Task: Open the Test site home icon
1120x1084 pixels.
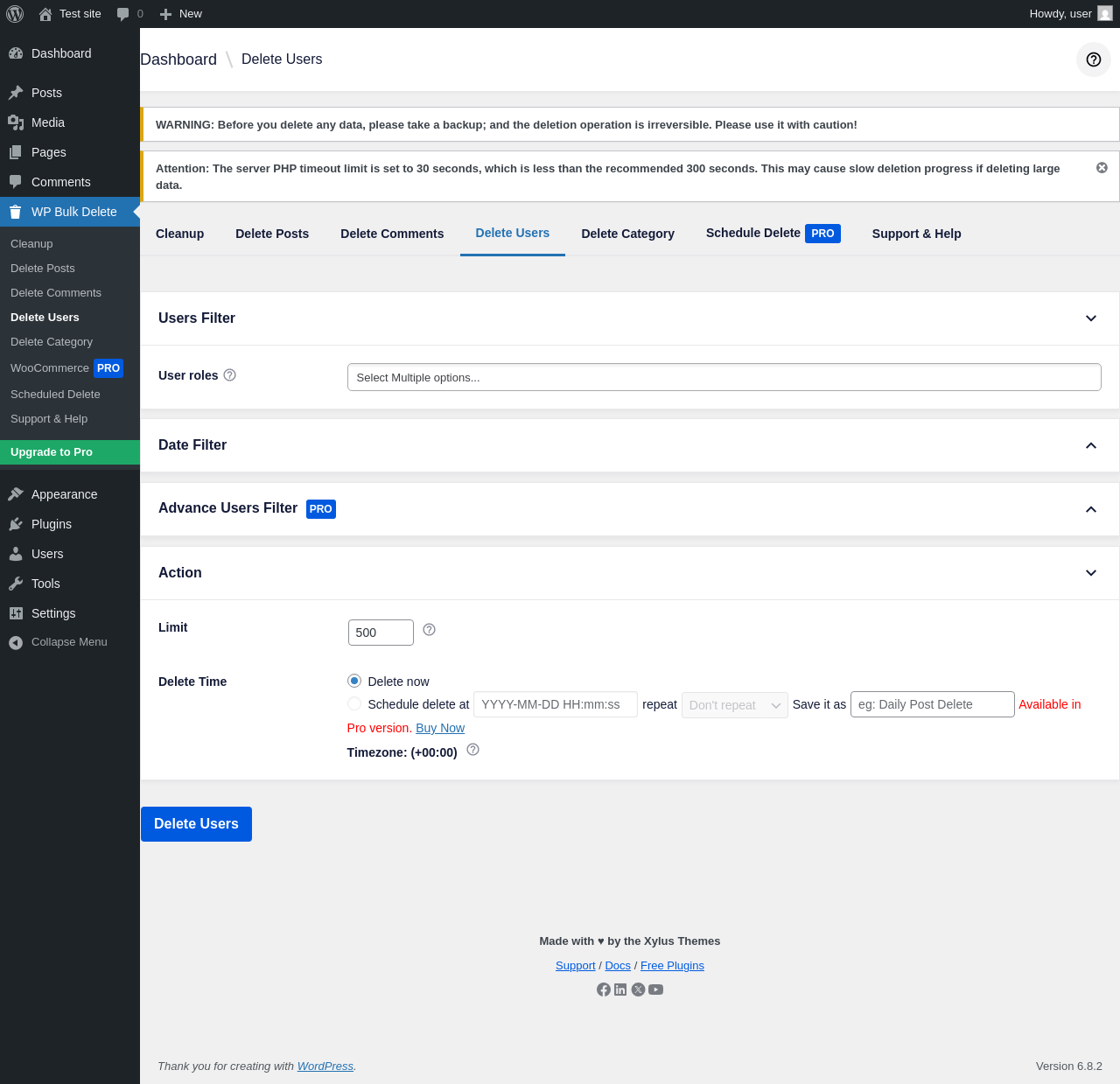Action: 45,14
